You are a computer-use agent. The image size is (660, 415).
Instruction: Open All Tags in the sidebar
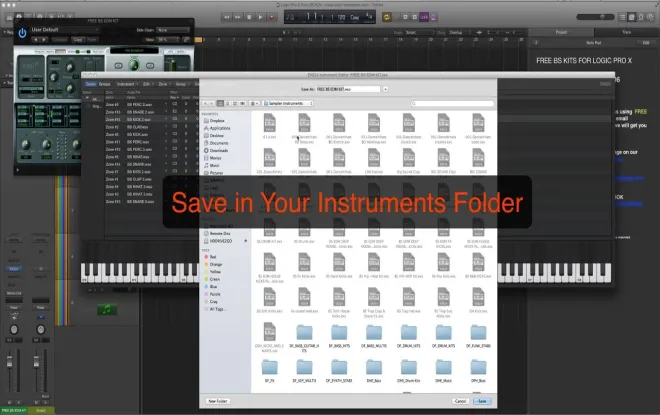pos(215,309)
